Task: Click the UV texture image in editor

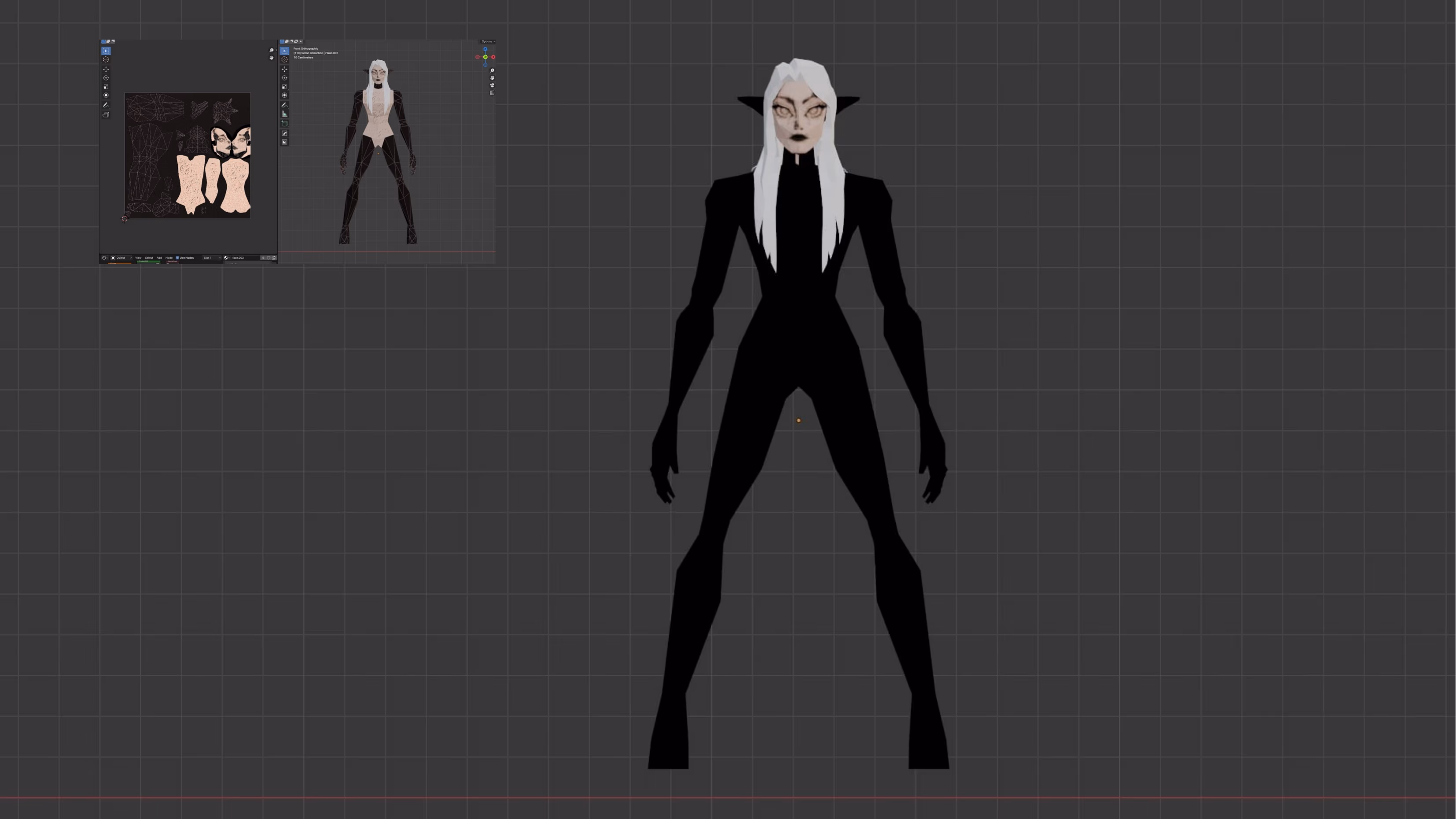Action: (x=187, y=155)
